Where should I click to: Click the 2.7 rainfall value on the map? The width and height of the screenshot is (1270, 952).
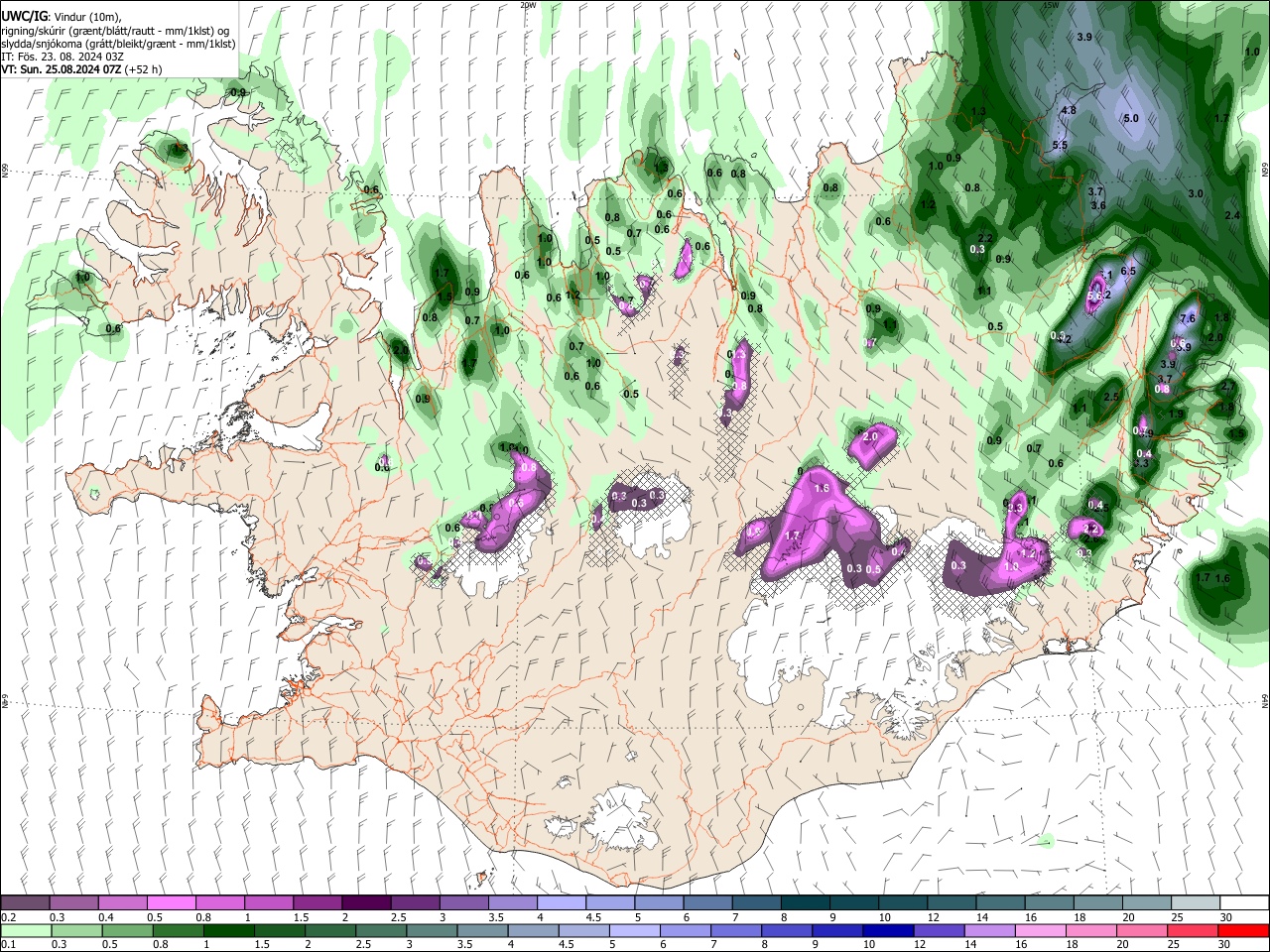(x=1227, y=386)
